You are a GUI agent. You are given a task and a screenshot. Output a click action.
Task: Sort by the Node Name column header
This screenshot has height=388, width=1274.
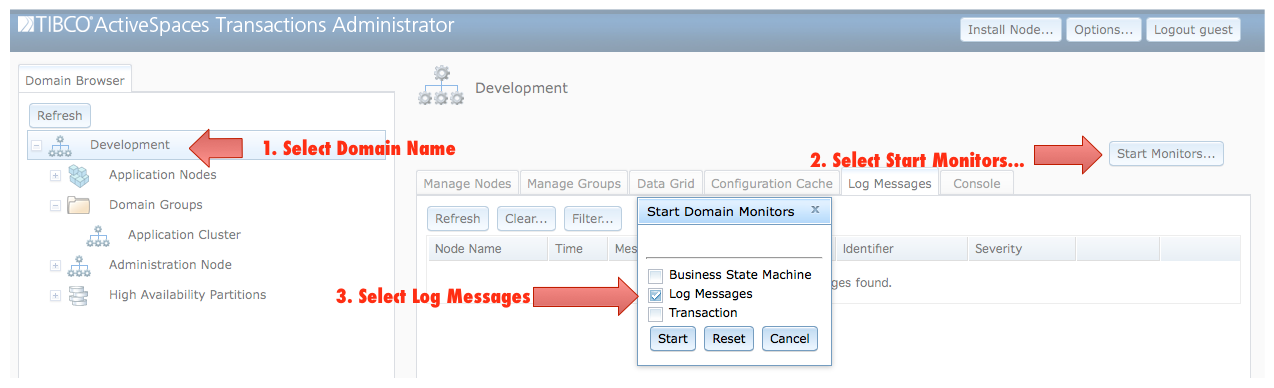click(487, 249)
